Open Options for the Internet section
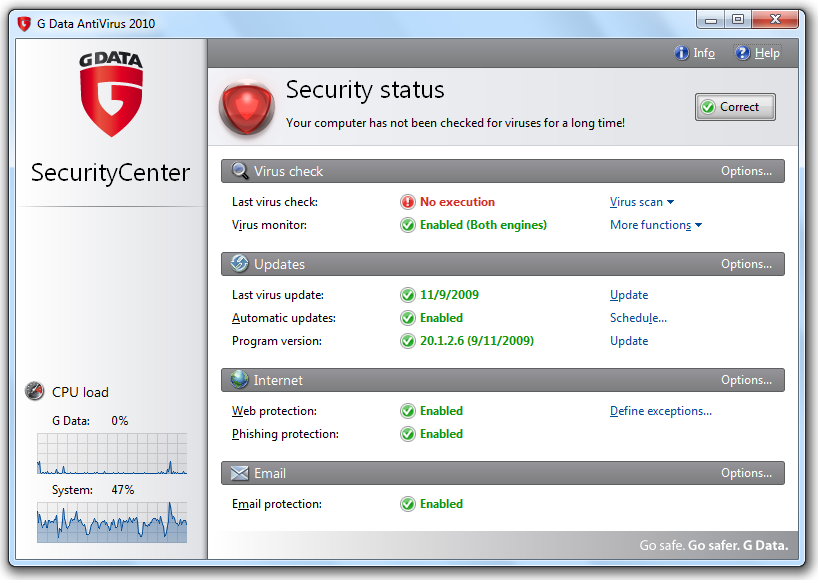This screenshot has height=583, width=819. (746, 380)
